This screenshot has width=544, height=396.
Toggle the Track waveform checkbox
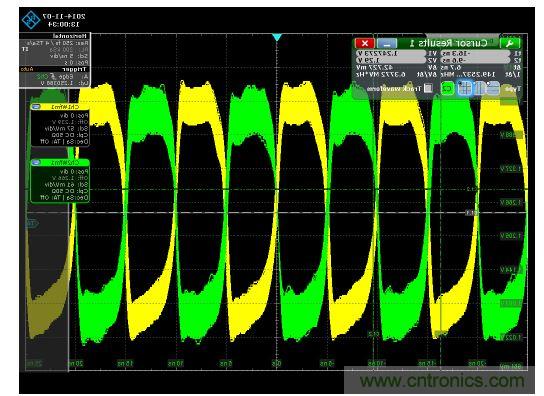pos(428,88)
